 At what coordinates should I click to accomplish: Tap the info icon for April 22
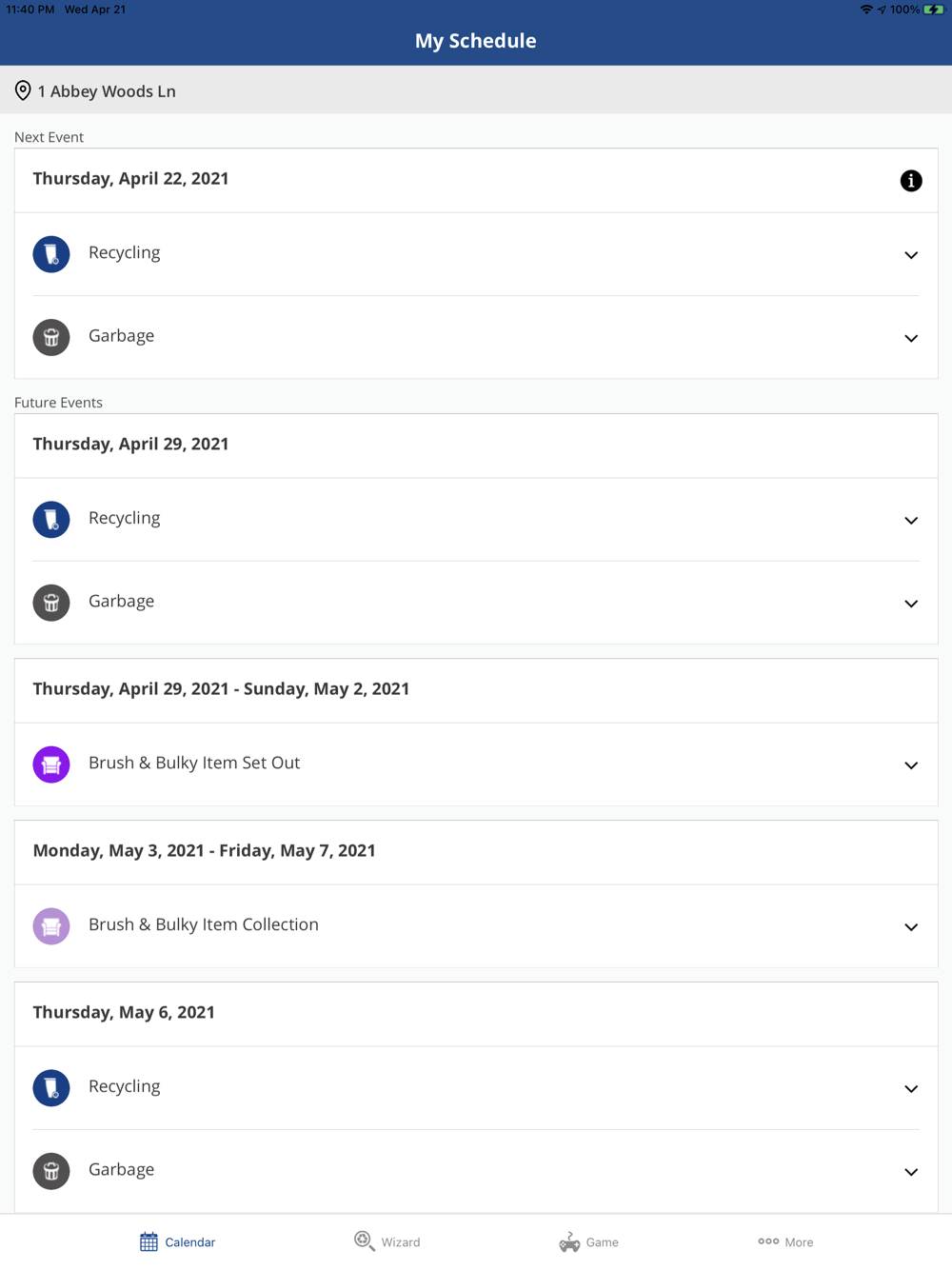[x=911, y=181]
